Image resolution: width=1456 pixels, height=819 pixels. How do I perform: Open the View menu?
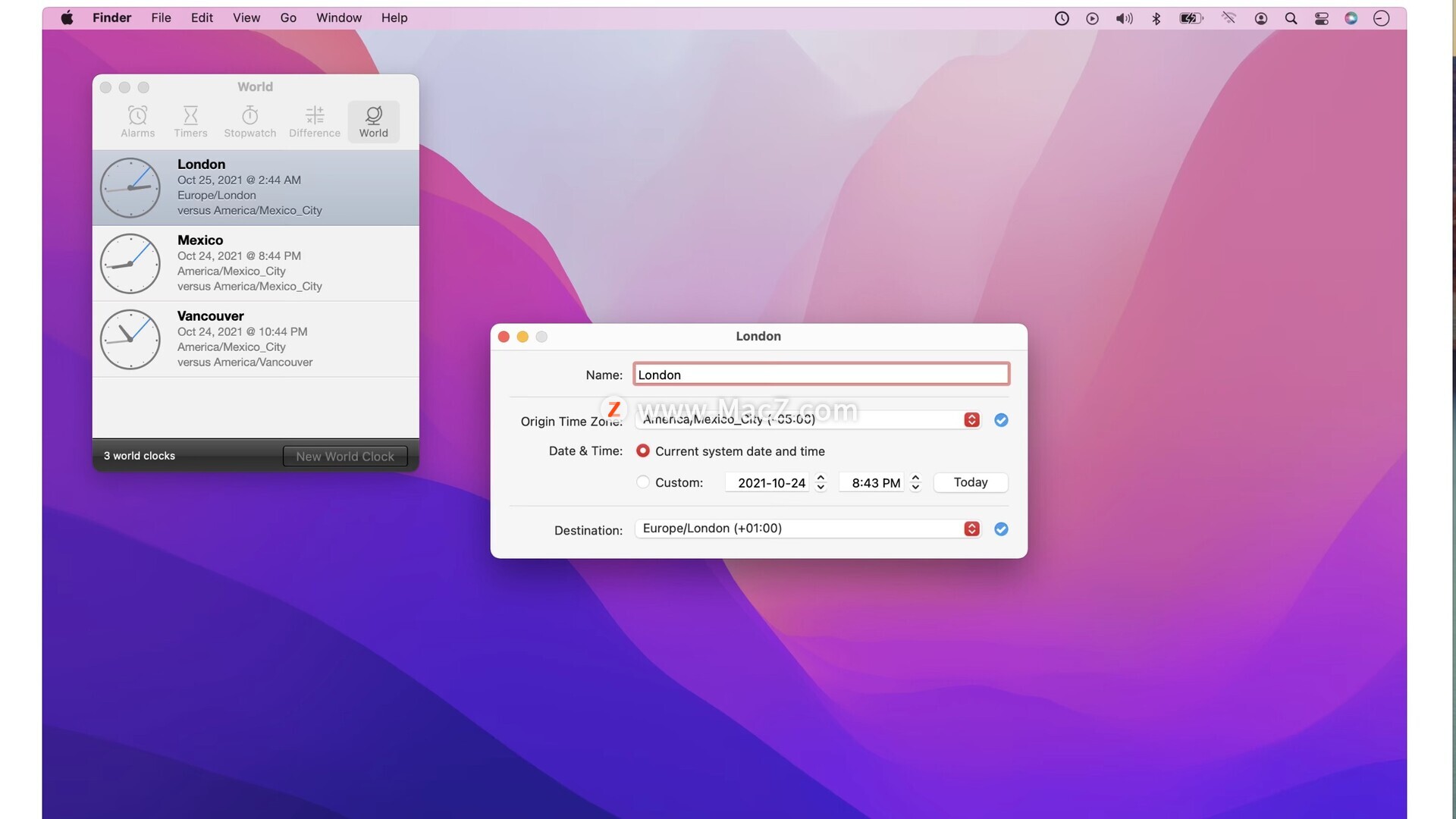tap(246, 18)
